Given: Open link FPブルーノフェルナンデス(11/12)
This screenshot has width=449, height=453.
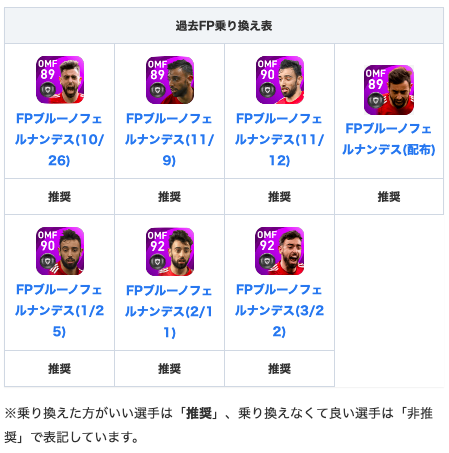Looking at the screenshot, I should click(x=279, y=139).
